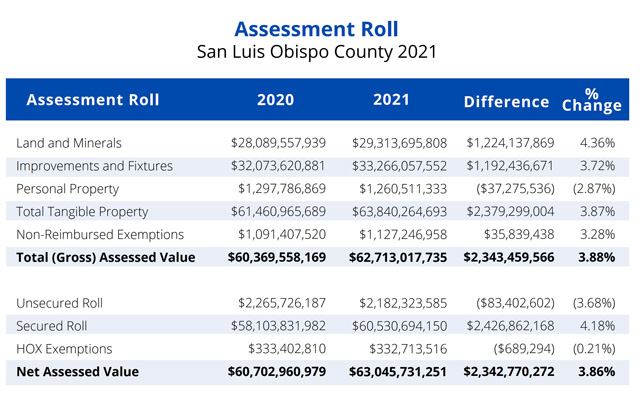Click the value $29,313,695,808
Screen dimensions: 640x397
point(400,143)
